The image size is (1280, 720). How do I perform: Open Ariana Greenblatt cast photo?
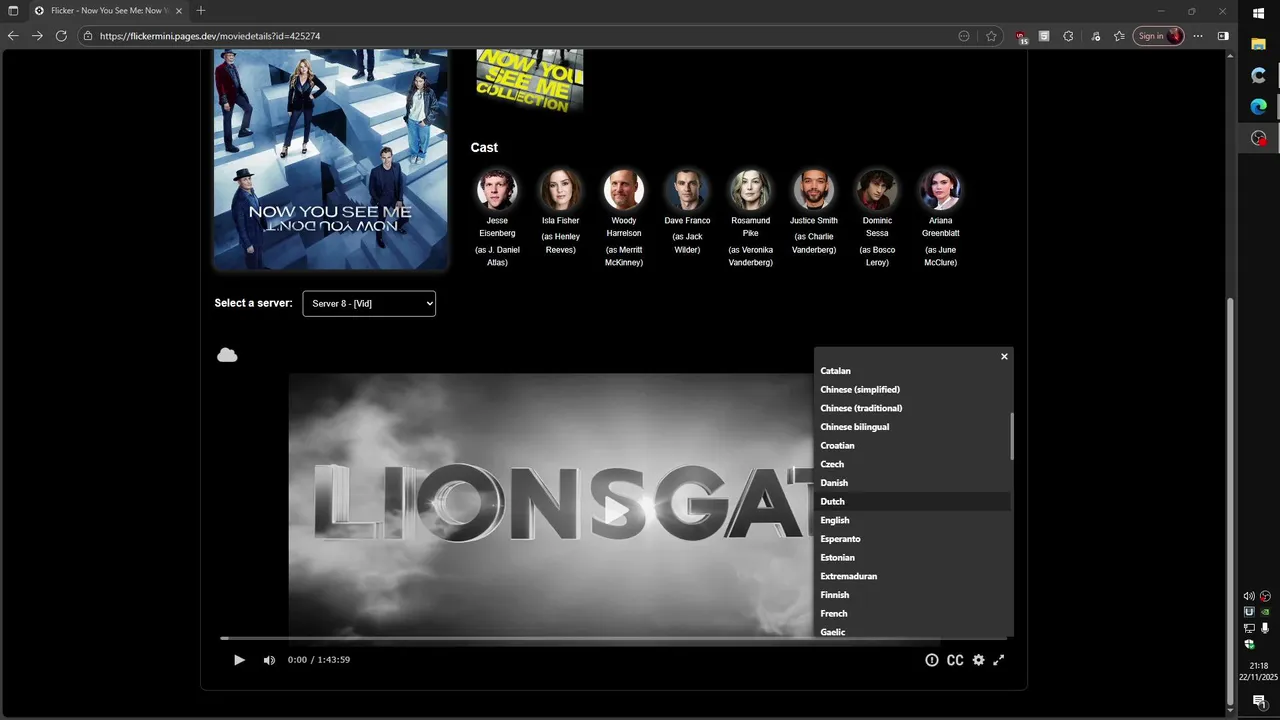click(940, 189)
